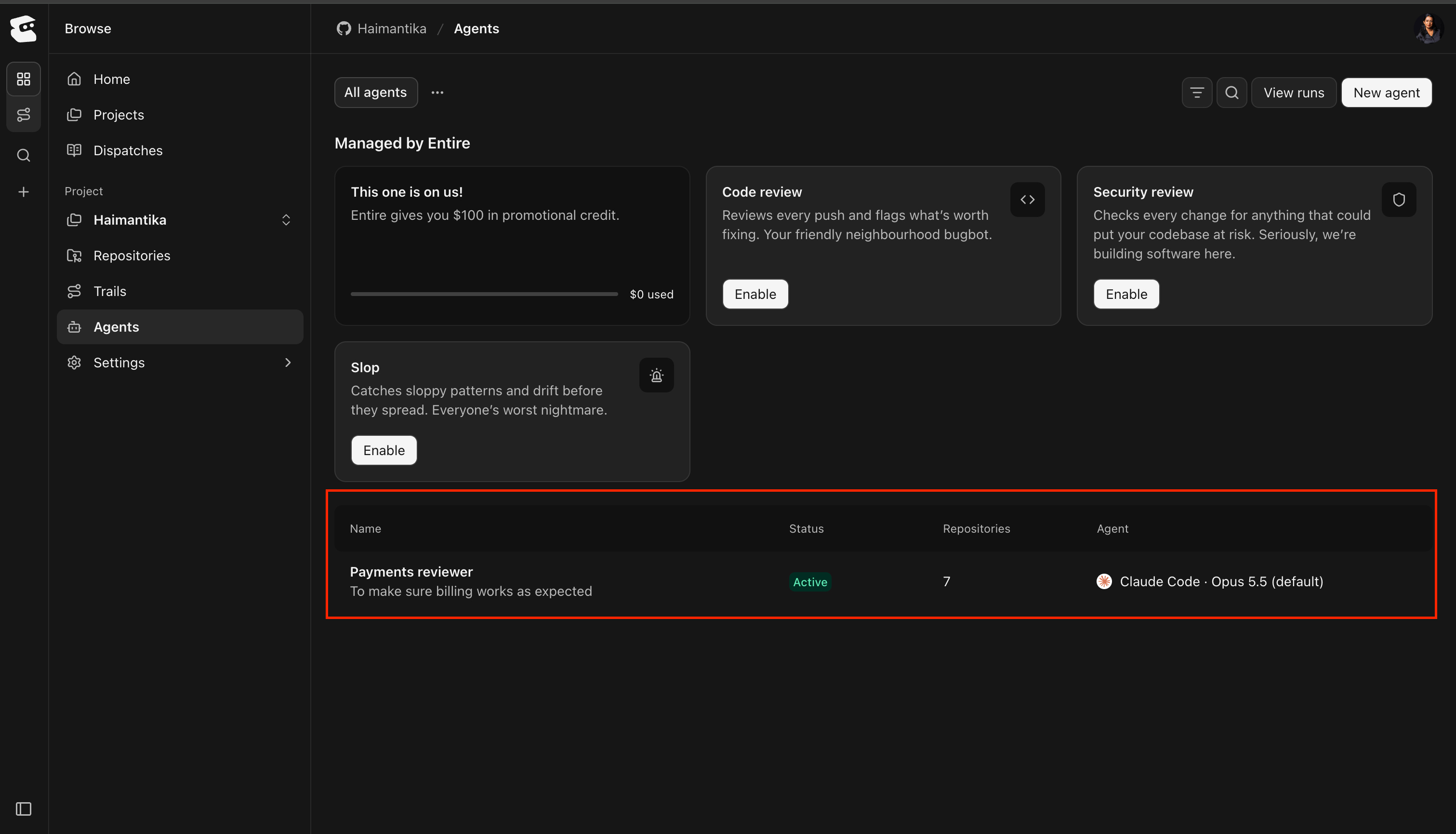The image size is (1456, 834).
Task: Click the Security review shield icon
Action: [1399, 200]
